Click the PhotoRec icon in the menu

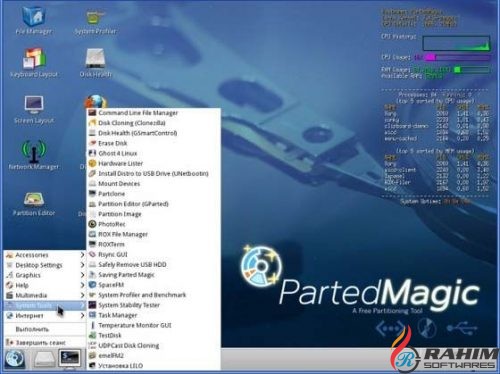[x=92, y=224]
